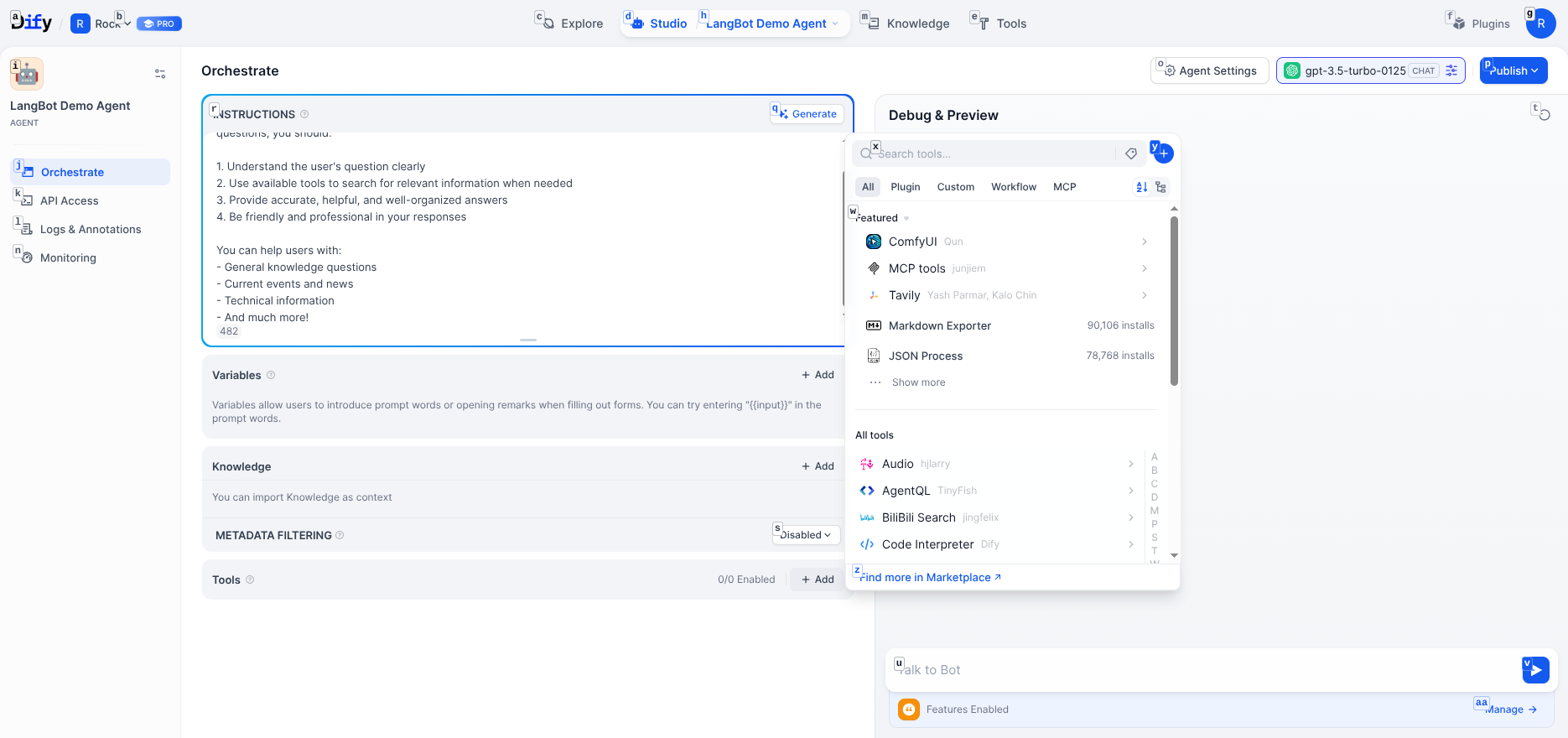Click the Generate instructions button
Screen dimensions: 1568x738
(x=807, y=114)
